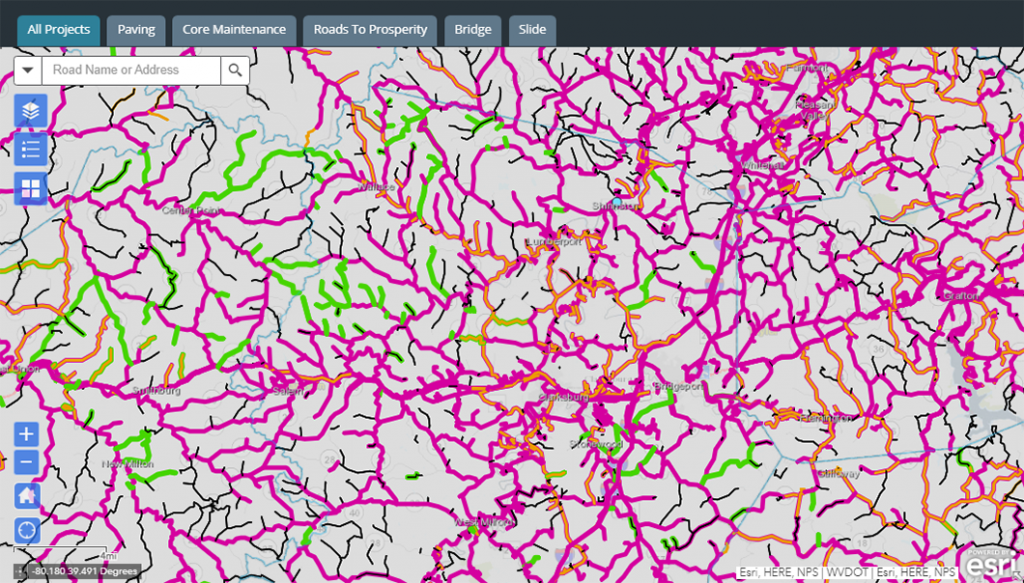Zoom out using the minus button
The image size is (1024, 583).
[x=24, y=461]
